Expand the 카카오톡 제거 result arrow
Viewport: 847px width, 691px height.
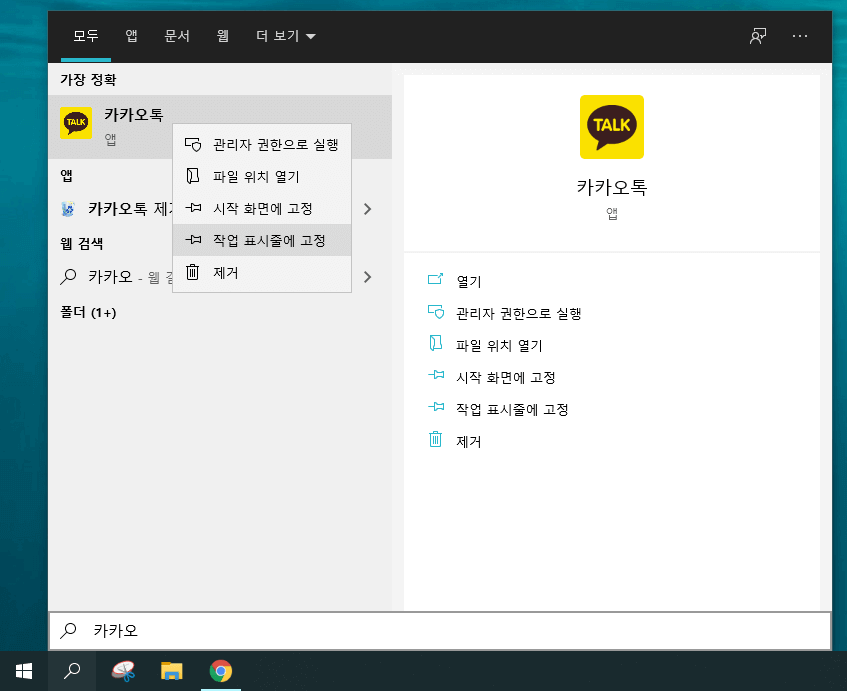coord(368,209)
